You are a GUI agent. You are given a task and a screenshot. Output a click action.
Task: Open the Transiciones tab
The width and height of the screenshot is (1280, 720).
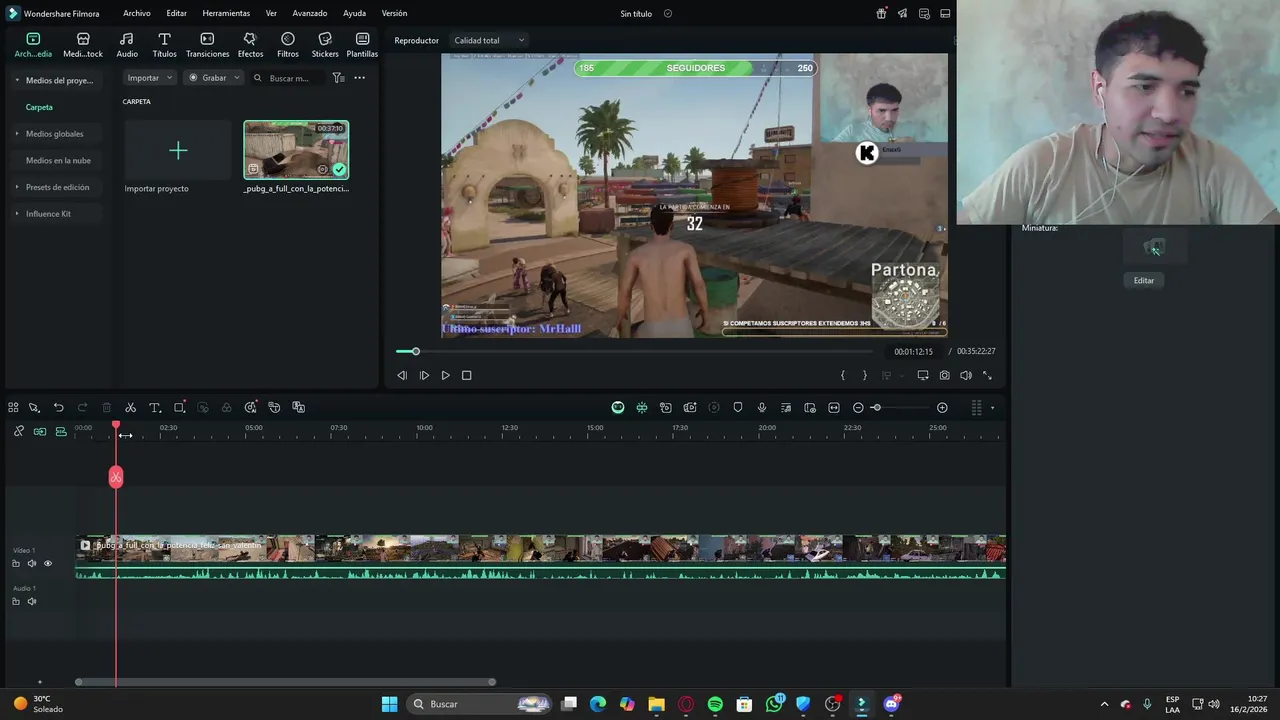207,45
